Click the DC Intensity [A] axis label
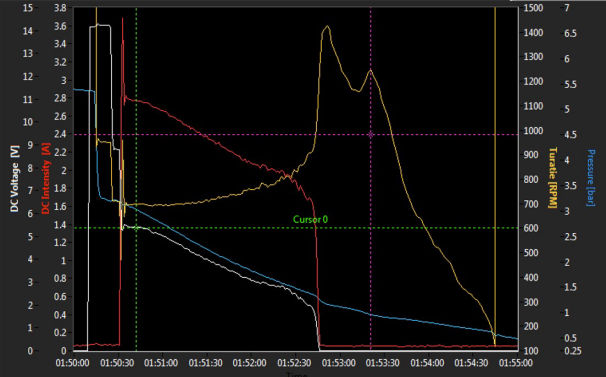Screen dimensions: 606x377 coord(46,178)
